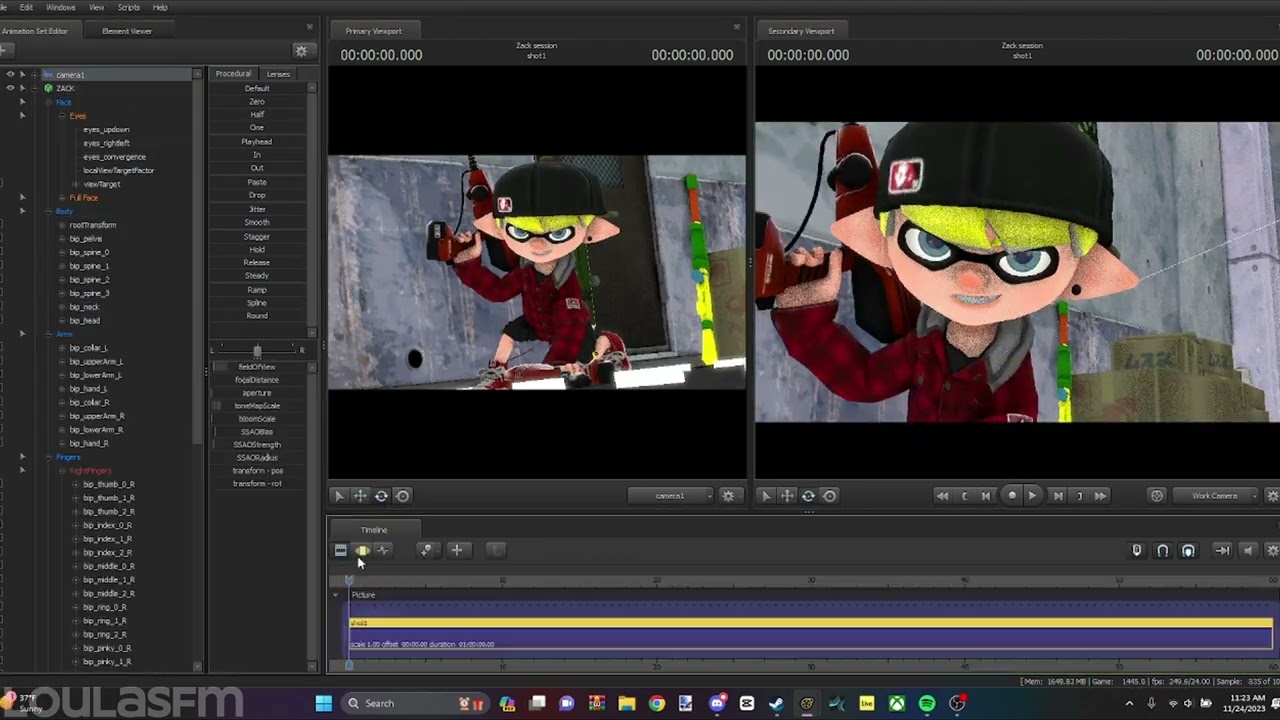Image resolution: width=1280 pixels, height=720 pixels.
Task: Select the primary viewport screen tool
Action: (402, 496)
